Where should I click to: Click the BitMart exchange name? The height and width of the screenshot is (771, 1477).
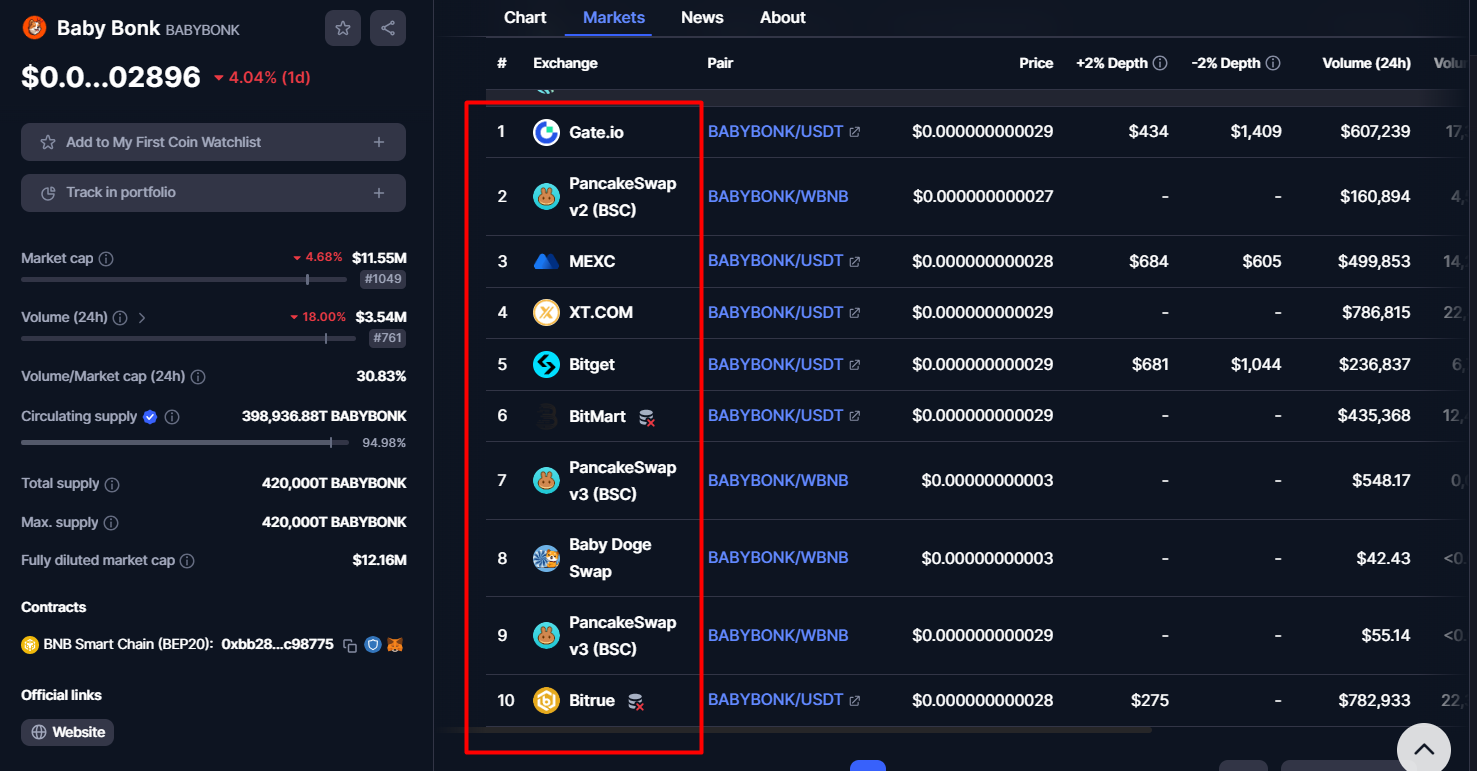click(x=597, y=416)
